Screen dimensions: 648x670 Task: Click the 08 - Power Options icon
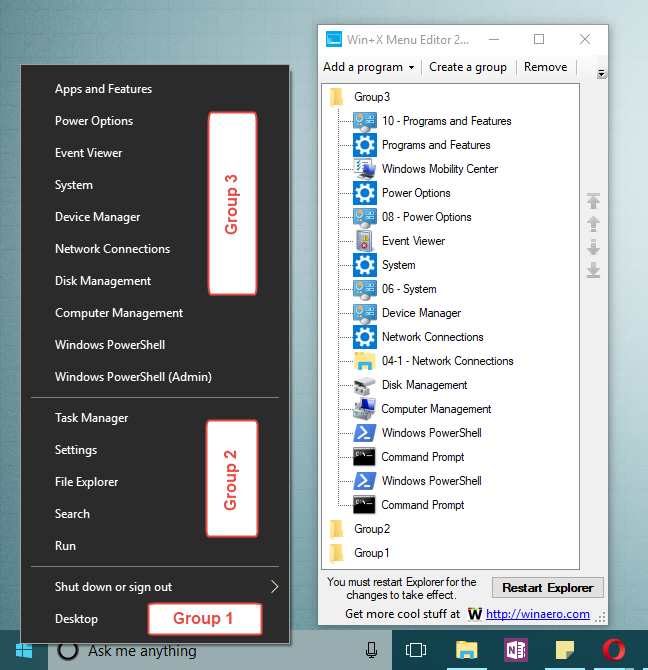364,217
